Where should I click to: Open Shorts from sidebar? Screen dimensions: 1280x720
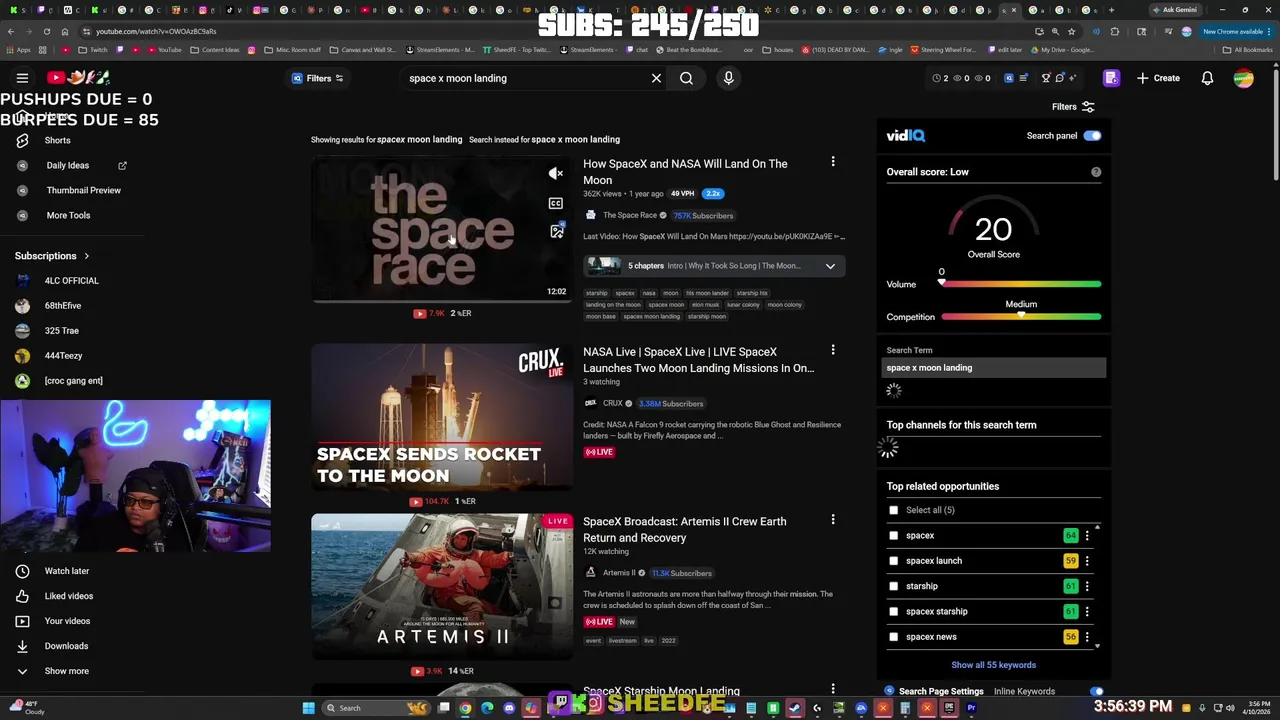pos(57,140)
